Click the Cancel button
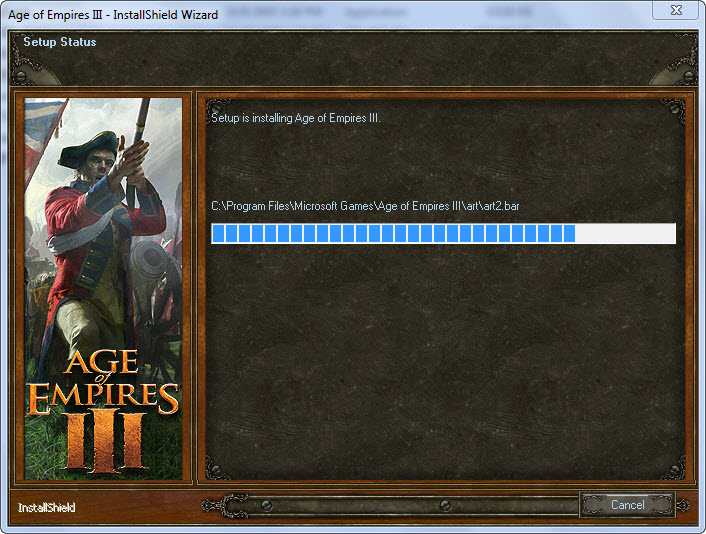The image size is (706, 534). [x=627, y=505]
